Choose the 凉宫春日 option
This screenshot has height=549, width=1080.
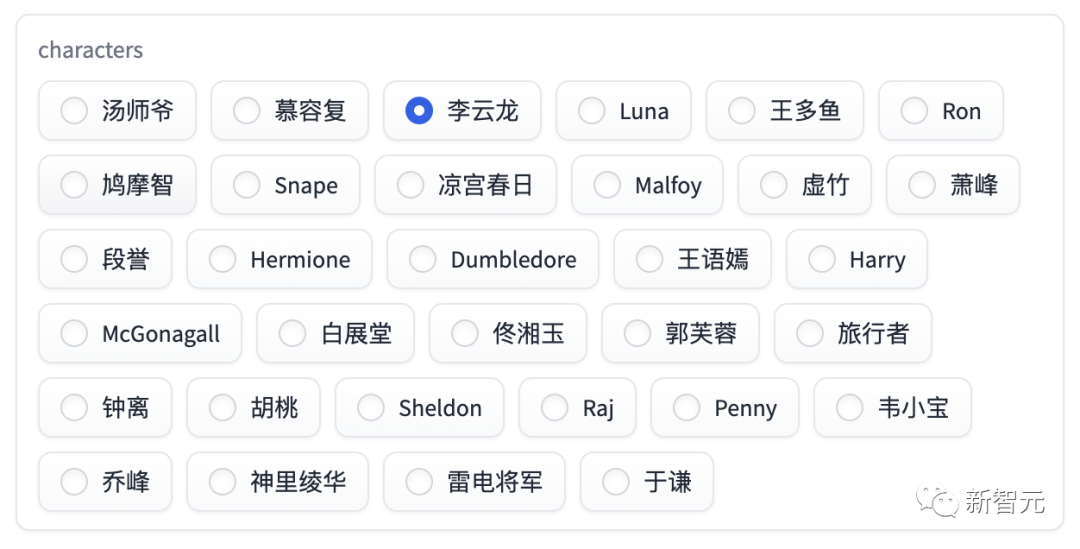pos(466,185)
